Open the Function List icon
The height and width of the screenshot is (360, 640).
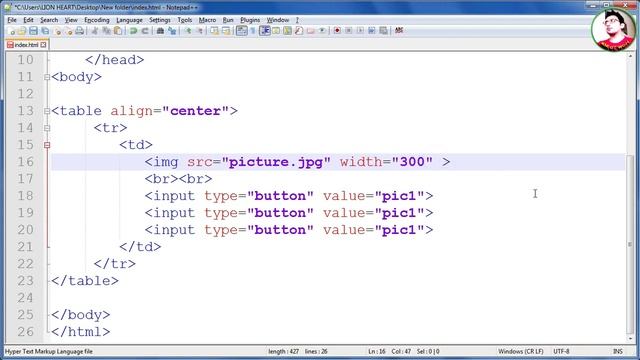tap(299, 31)
